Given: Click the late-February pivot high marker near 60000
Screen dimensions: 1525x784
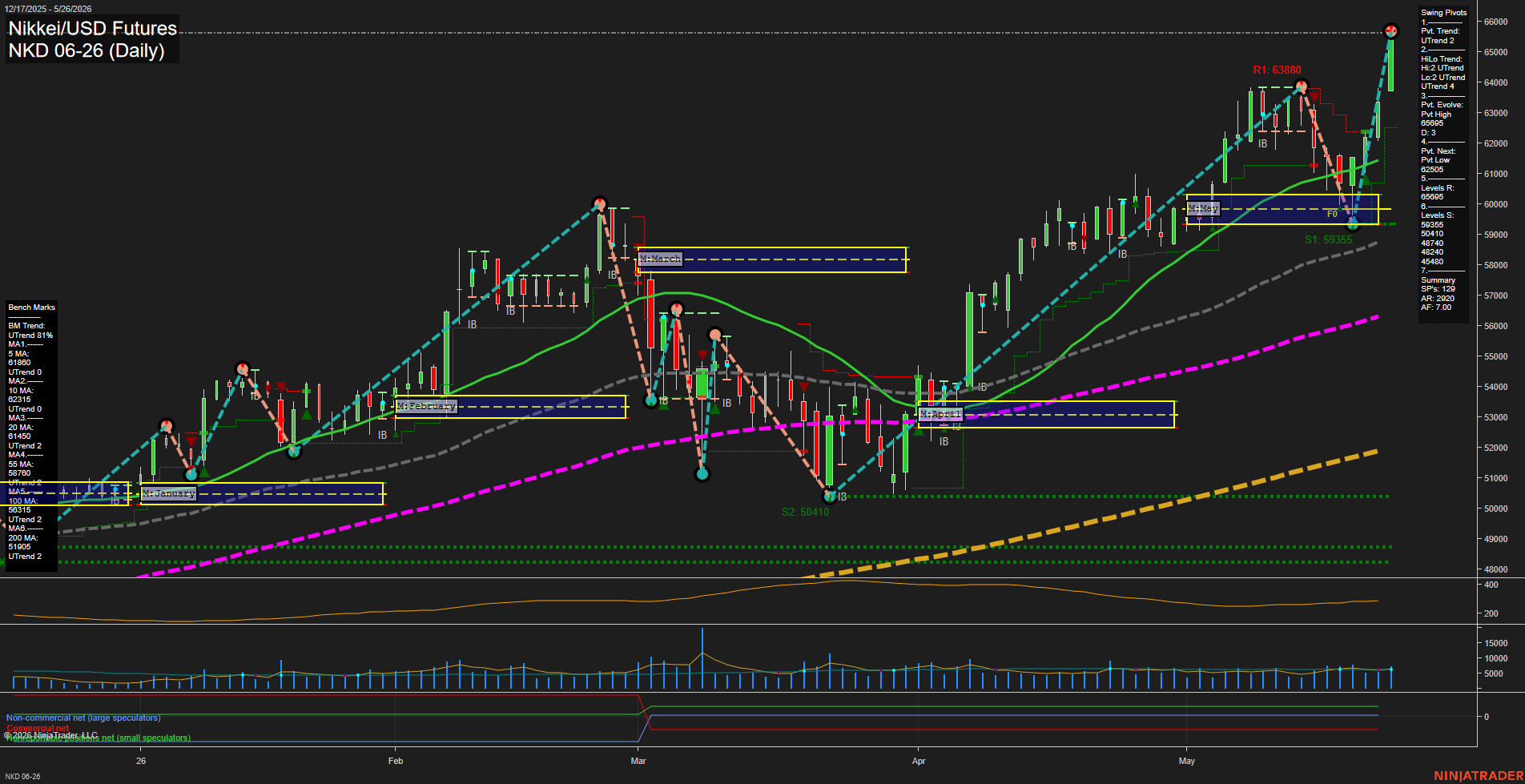Looking at the screenshot, I should click(x=599, y=203).
